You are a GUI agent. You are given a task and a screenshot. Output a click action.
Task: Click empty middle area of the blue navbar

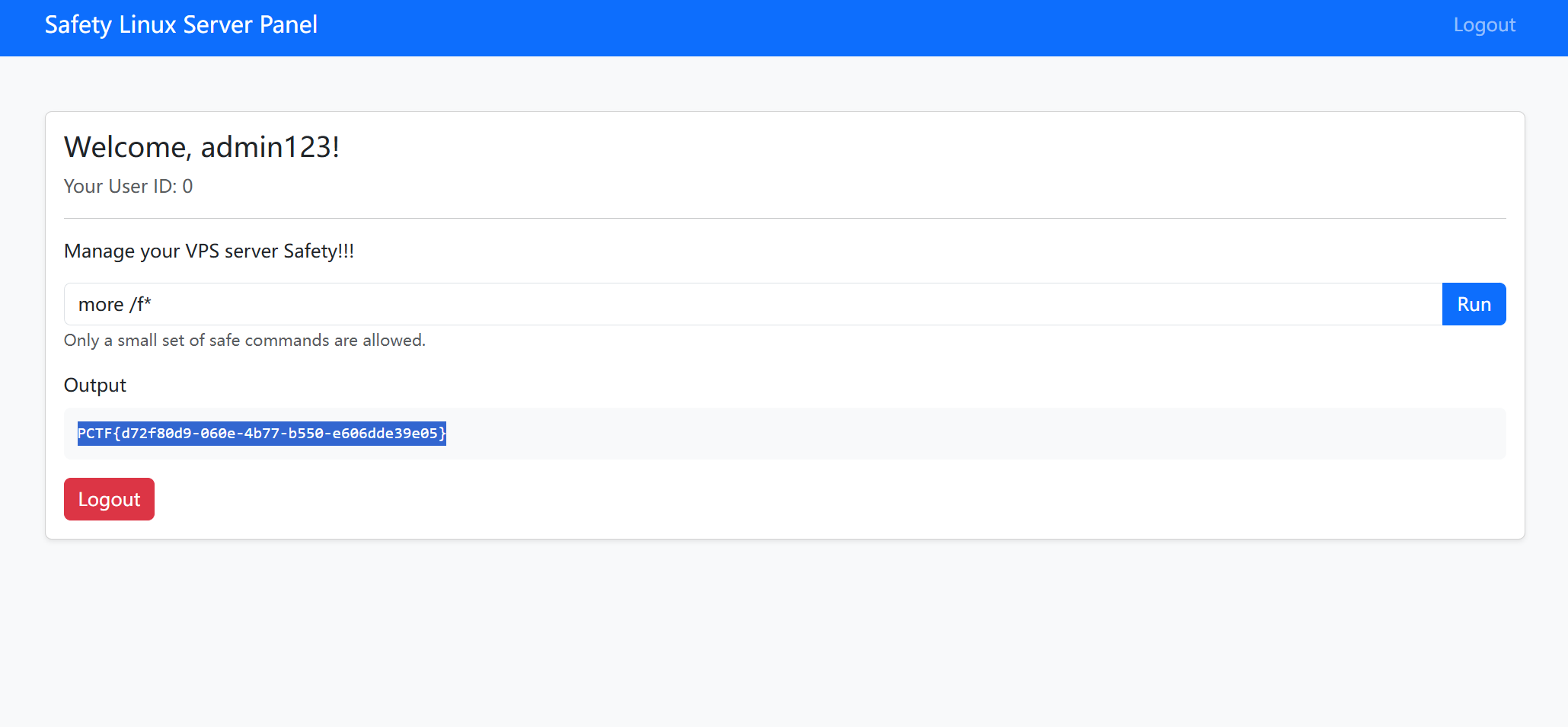[x=838, y=27]
